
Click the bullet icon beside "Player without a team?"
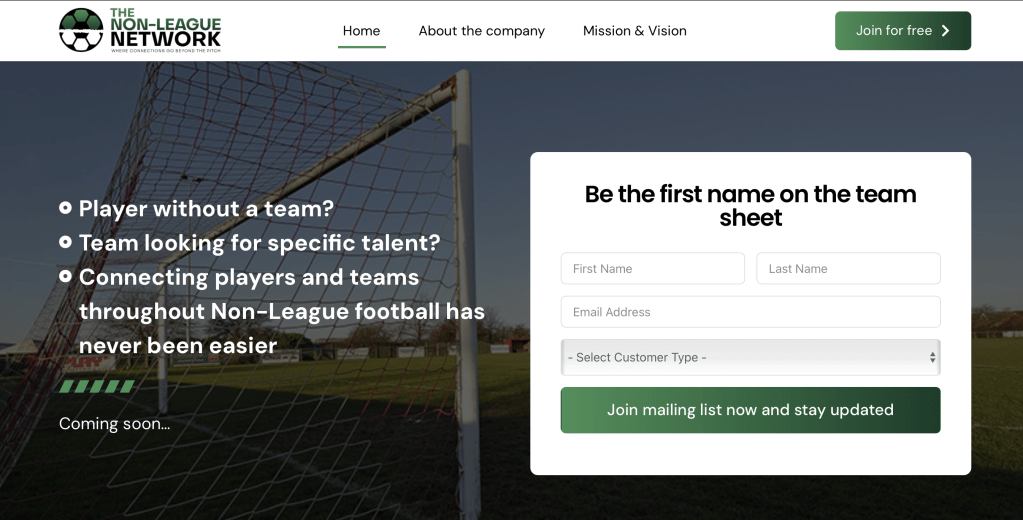pos(66,208)
